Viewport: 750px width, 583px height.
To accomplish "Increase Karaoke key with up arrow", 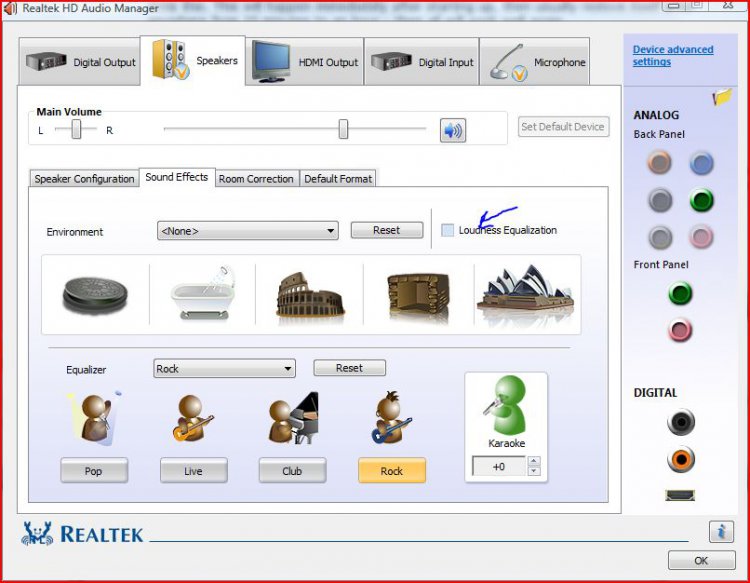I will pos(534,461).
